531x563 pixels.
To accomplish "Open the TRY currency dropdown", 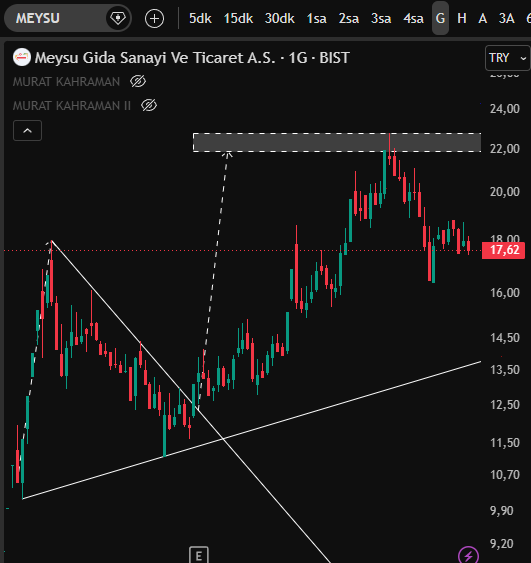I will [x=507, y=58].
